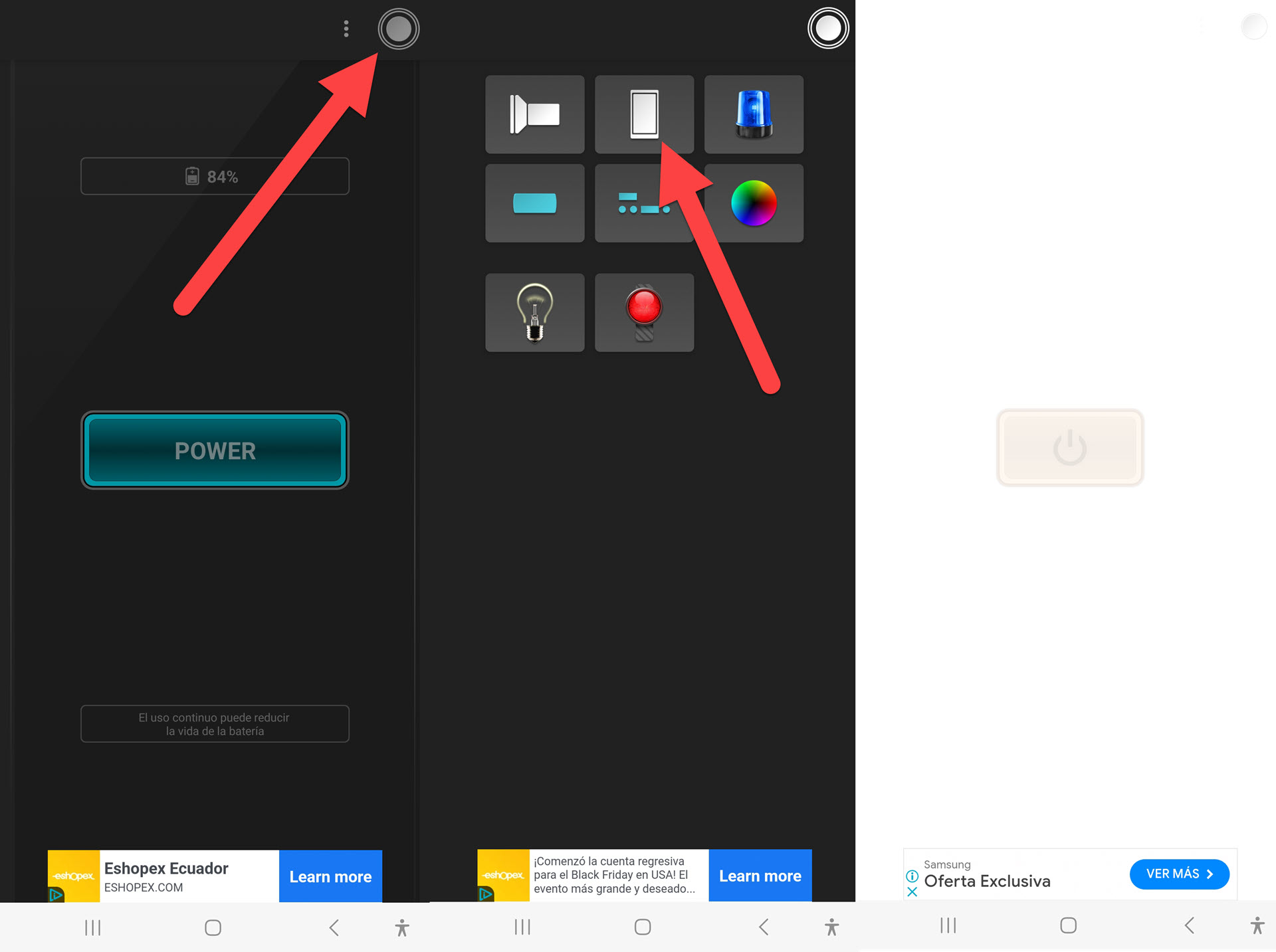Tap the gray circle mode button in left panel
This screenshot has height=952, width=1276.
coord(398,29)
